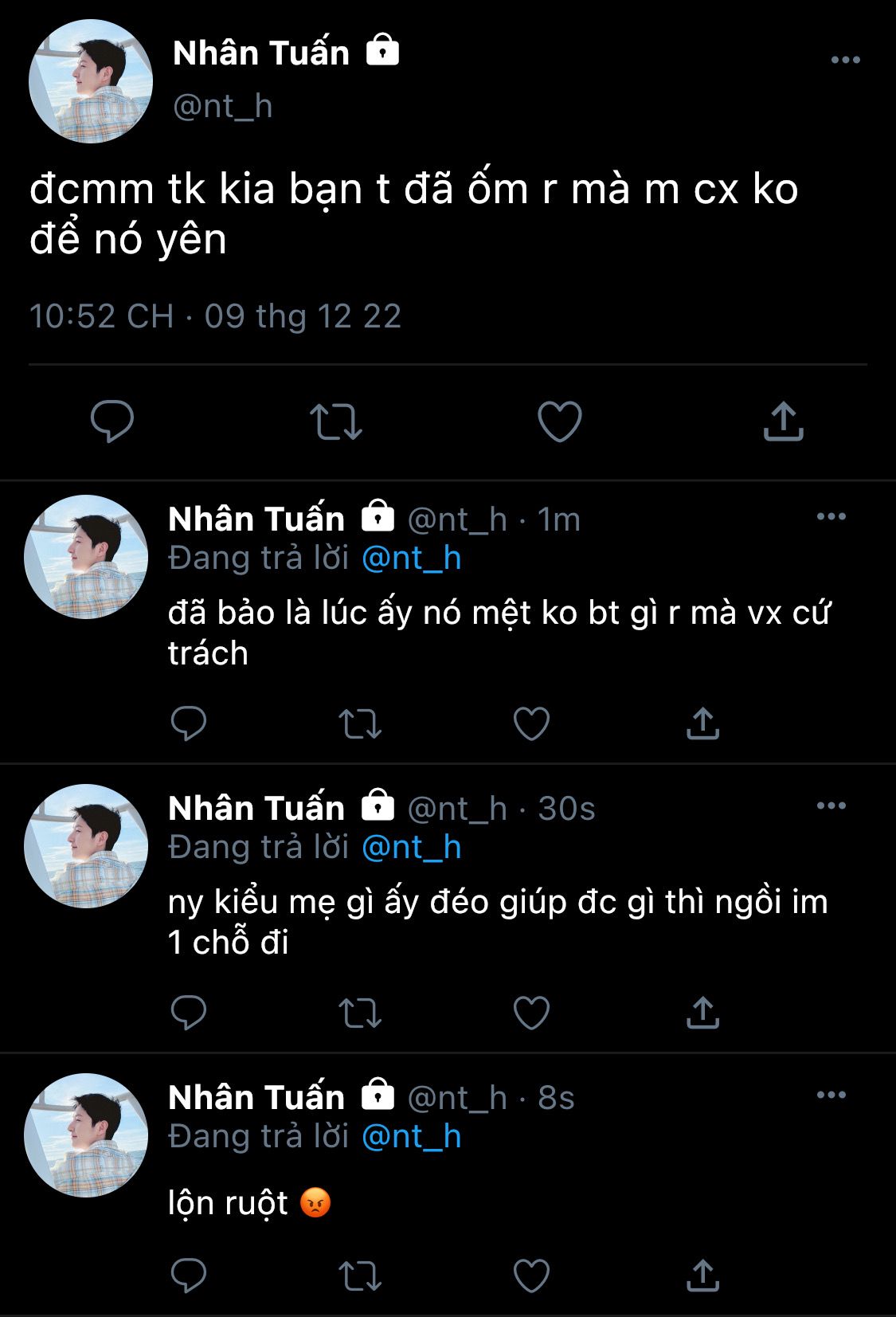Open the more menu on the 8s reply
896x1317 pixels.
[831, 1096]
